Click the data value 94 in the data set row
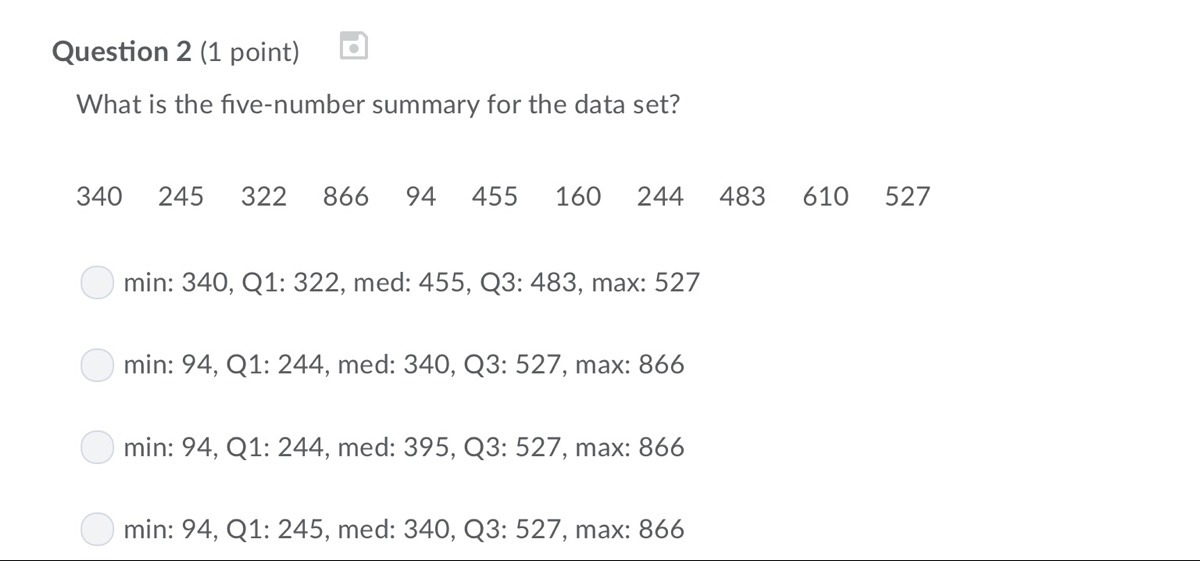 [x=421, y=196]
